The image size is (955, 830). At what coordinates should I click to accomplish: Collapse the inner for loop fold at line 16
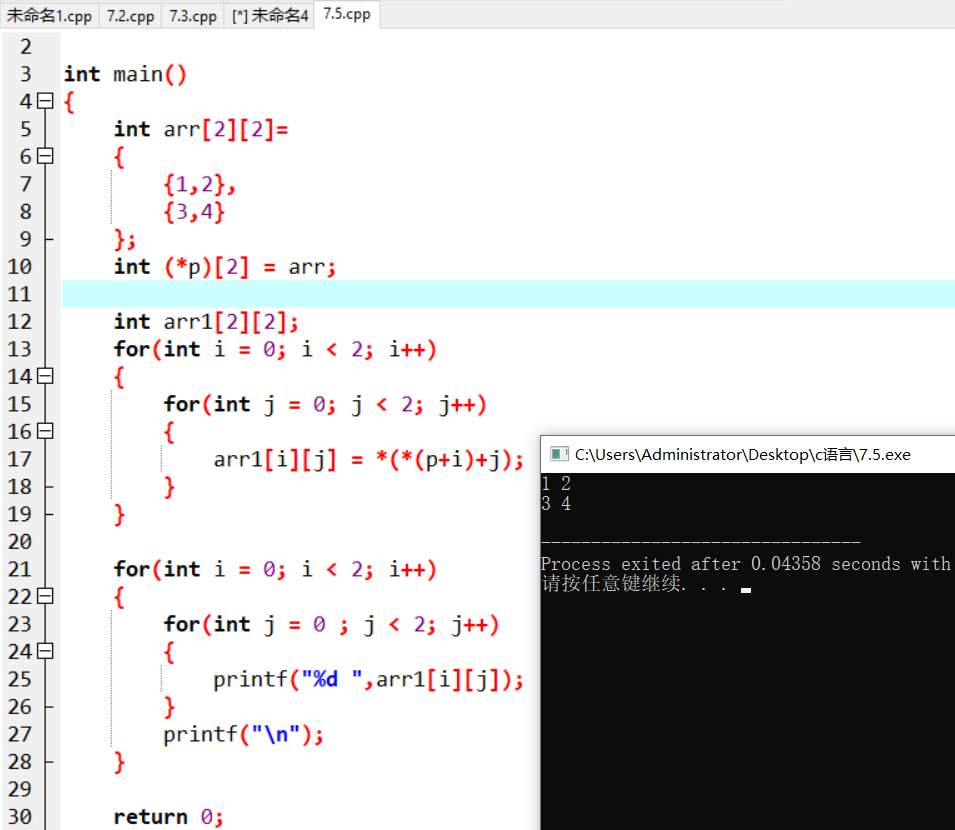45,432
